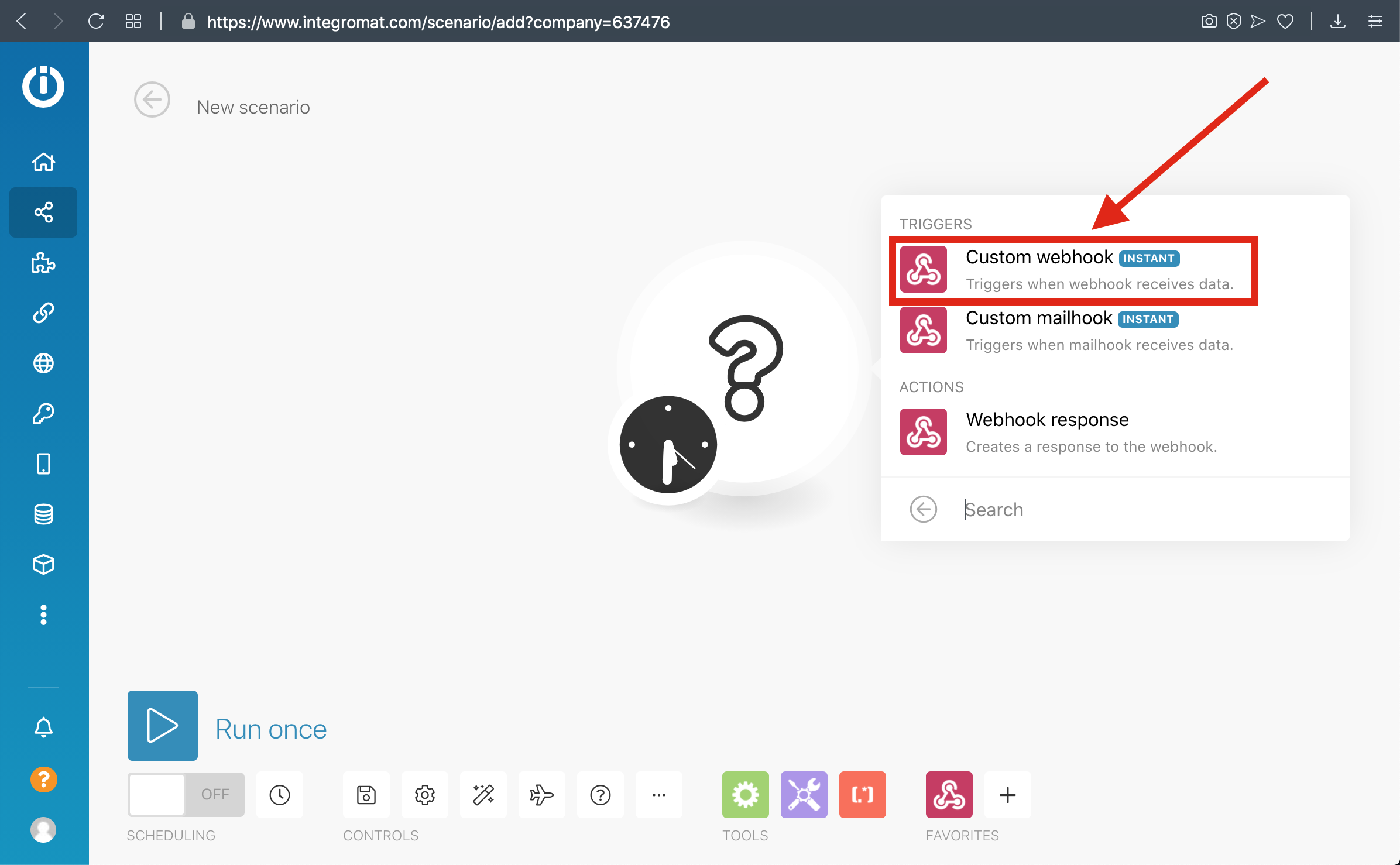Toggle scheduling from OFF to ON

186,794
